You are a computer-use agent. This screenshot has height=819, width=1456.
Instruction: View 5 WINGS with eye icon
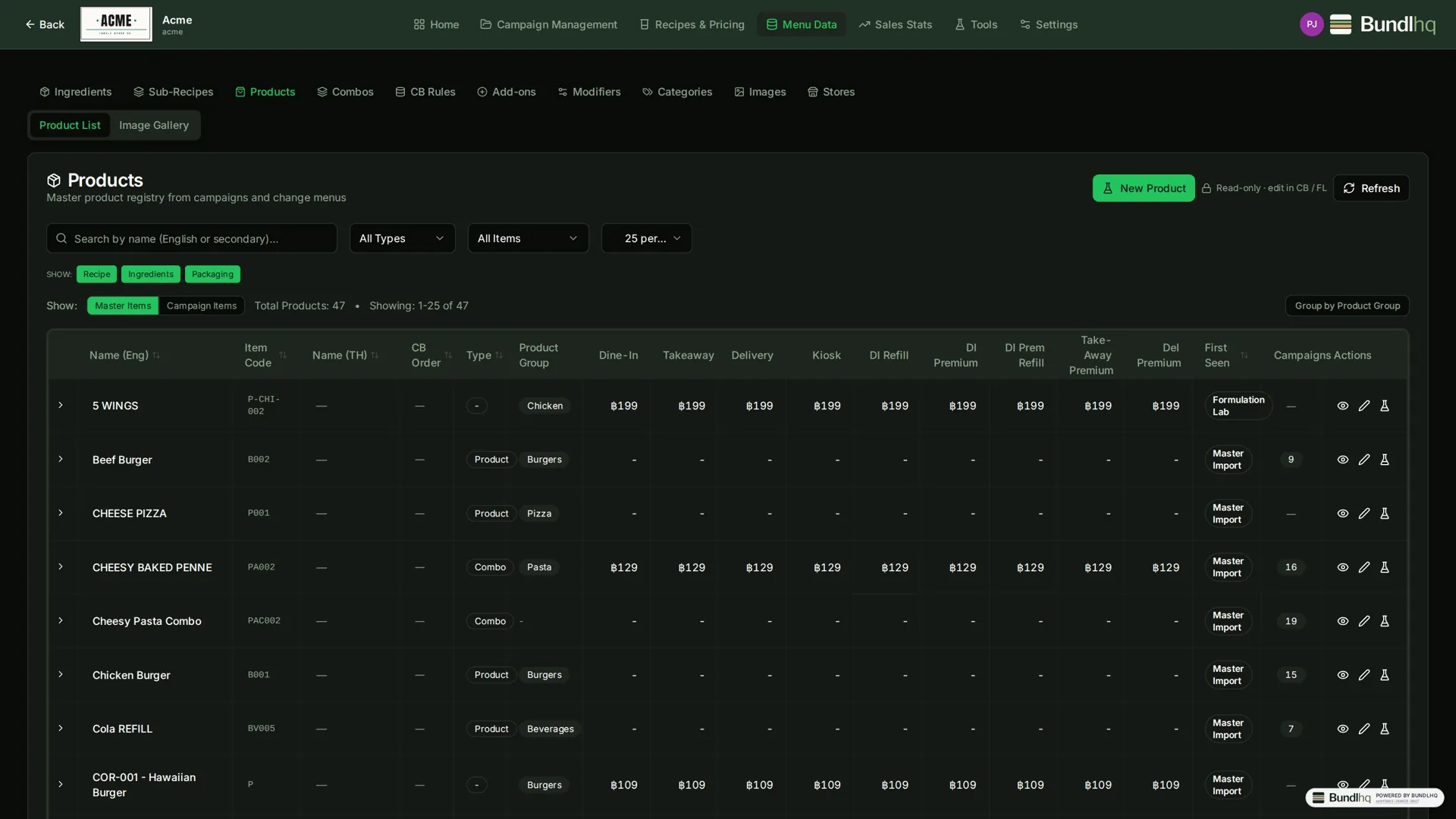1342,406
